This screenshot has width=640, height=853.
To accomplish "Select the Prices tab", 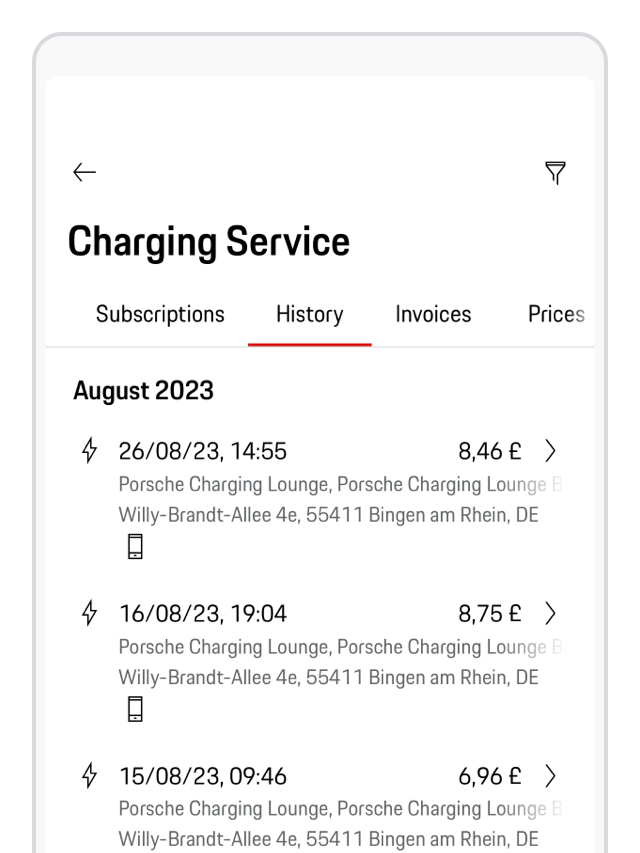I will (556, 314).
